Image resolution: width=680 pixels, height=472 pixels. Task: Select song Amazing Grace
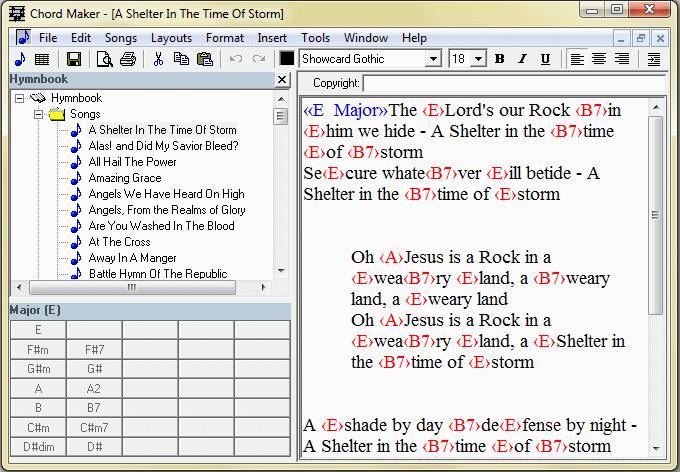pyautogui.click(x=125, y=178)
